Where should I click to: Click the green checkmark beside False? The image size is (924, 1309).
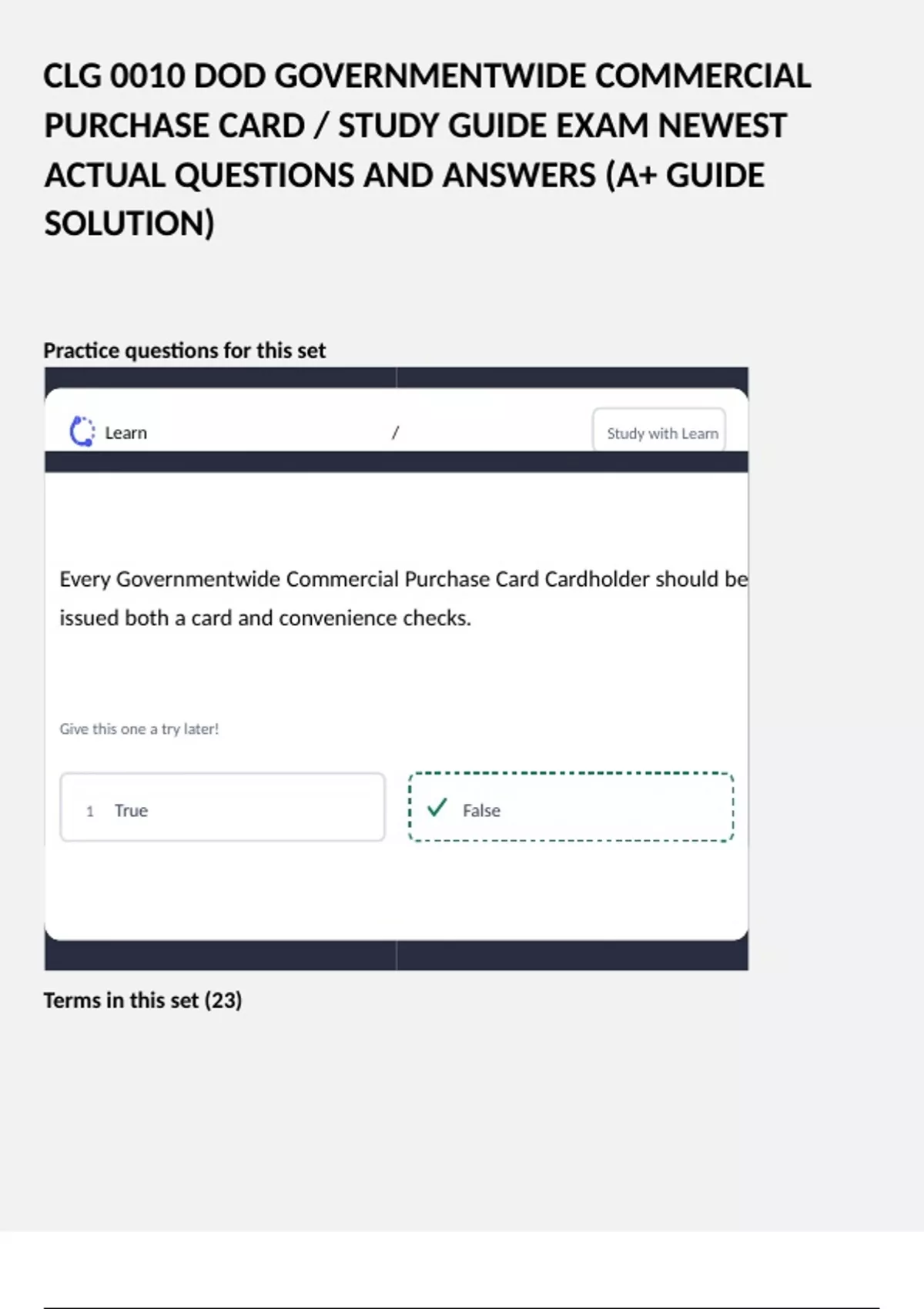tap(437, 808)
